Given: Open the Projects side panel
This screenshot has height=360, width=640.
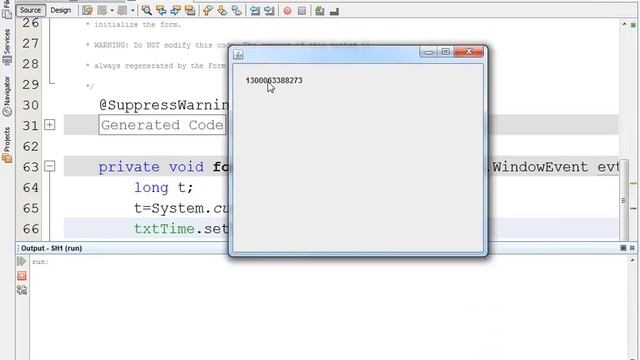Looking at the screenshot, I should (x=7, y=144).
